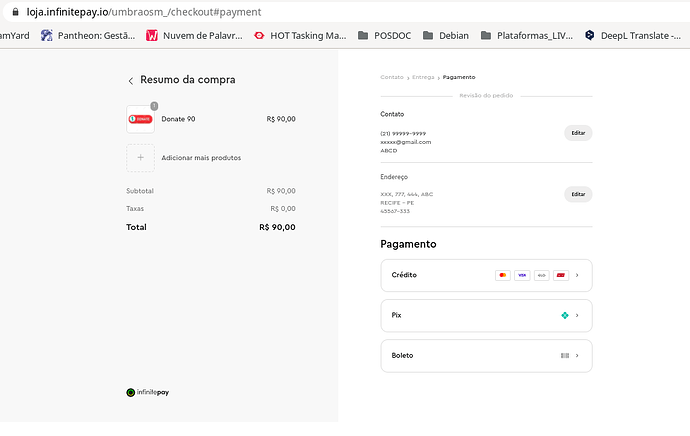This screenshot has width=690, height=436.
Task: Click the Mastercard icon in Crédito row
Action: (x=503, y=275)
